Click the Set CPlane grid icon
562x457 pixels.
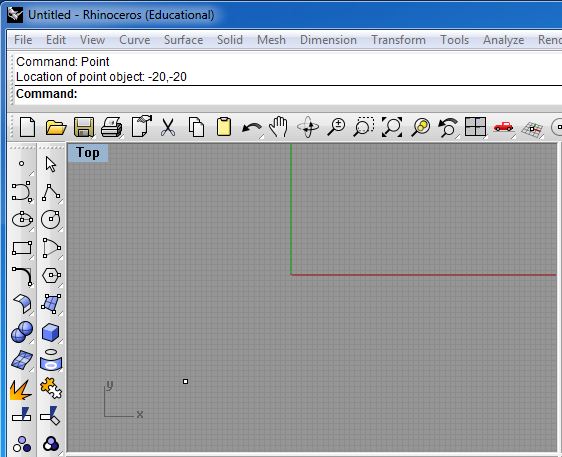pyautogui.click(x=532, y=129)
